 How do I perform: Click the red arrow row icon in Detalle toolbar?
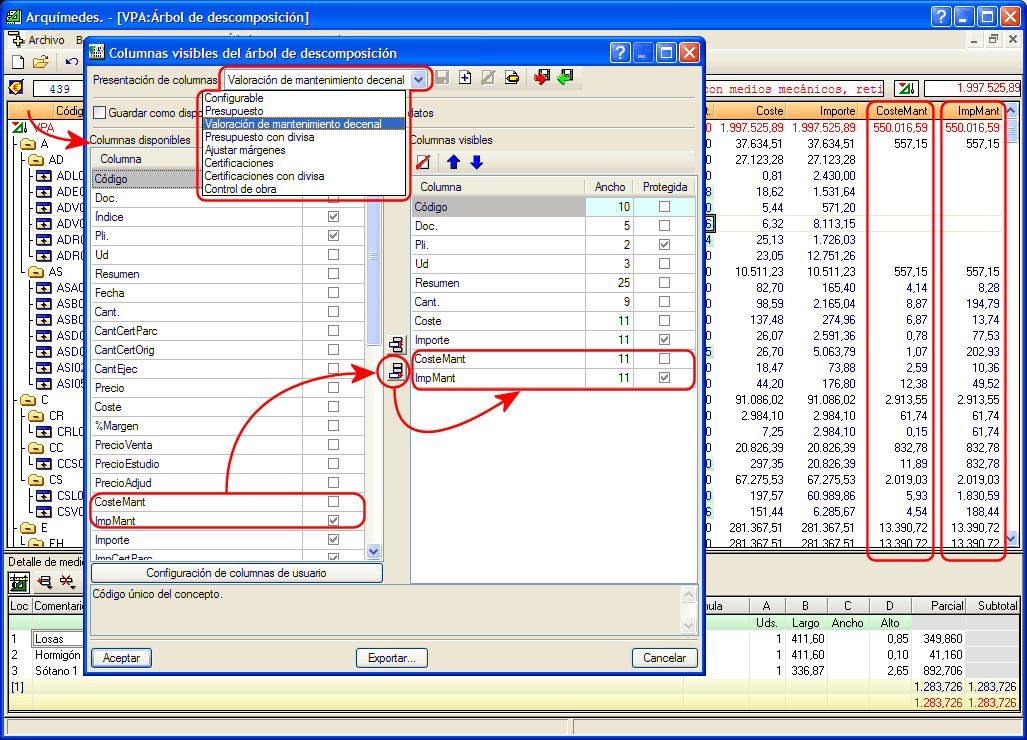point(45,582)
